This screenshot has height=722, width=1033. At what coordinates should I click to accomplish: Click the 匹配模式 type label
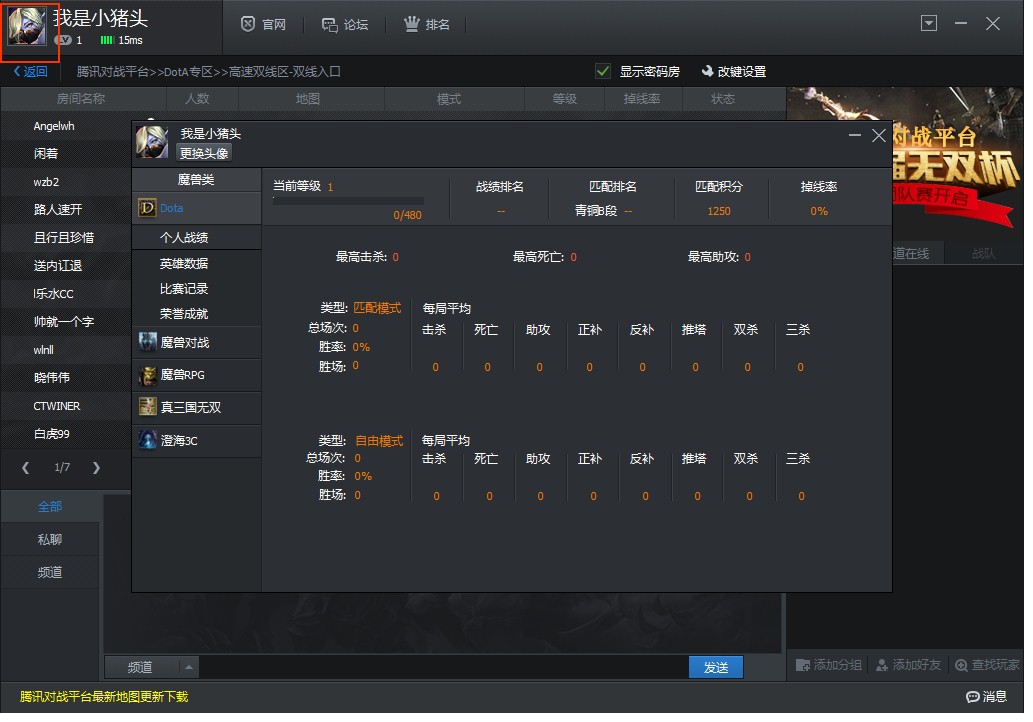tap(377, 308)
